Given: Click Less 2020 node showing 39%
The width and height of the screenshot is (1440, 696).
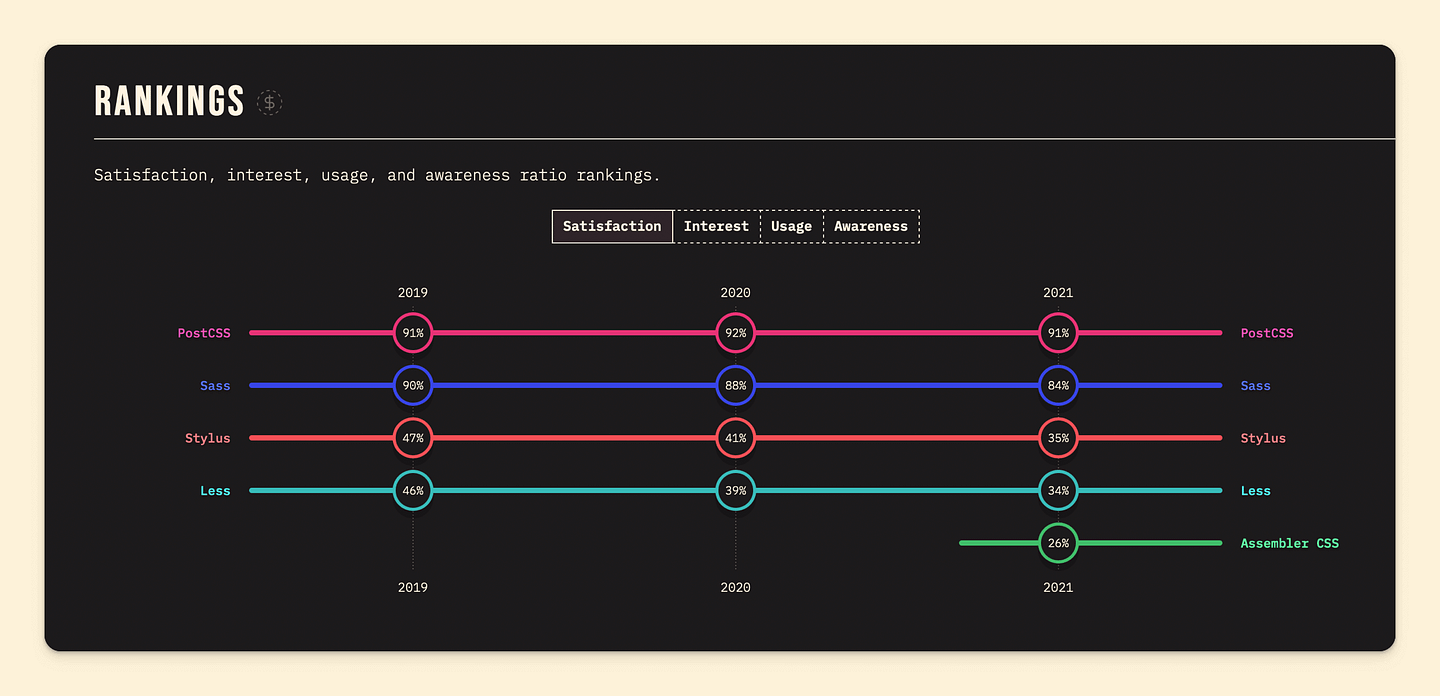Looking at the screenshot, I should (x=736, y=490).
